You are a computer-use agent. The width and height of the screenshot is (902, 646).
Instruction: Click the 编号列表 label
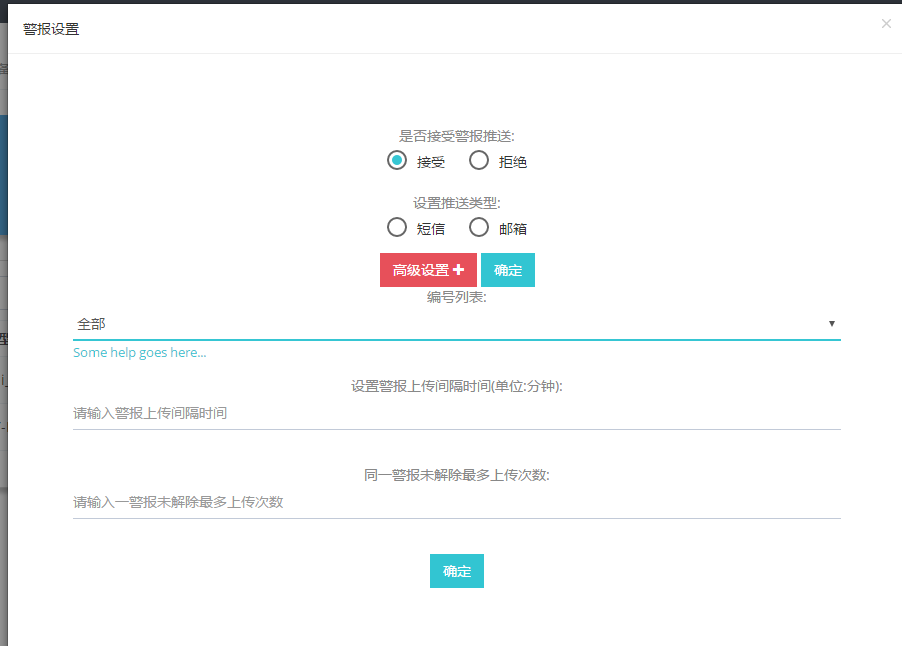[457, 297]
